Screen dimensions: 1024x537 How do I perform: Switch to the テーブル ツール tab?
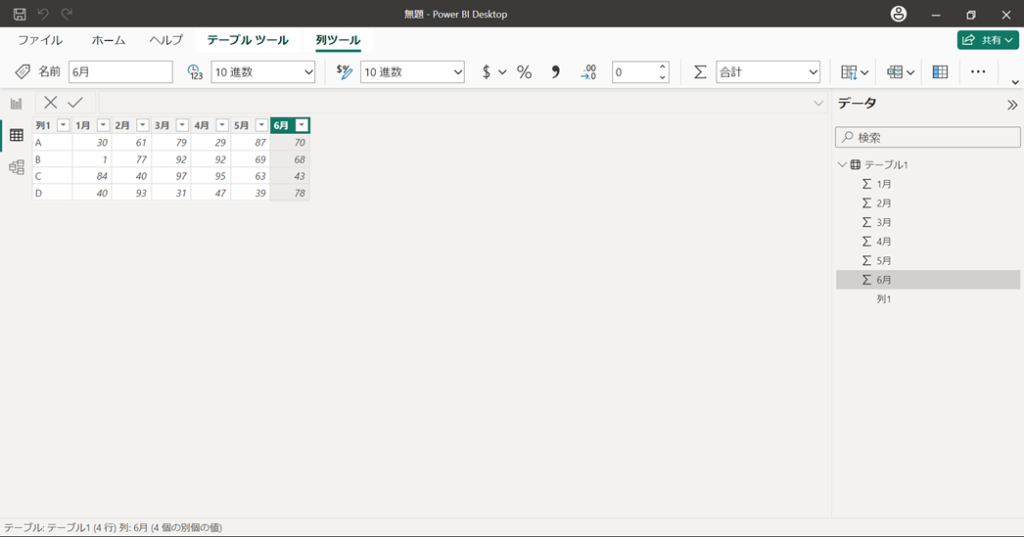tap(247, 40)
